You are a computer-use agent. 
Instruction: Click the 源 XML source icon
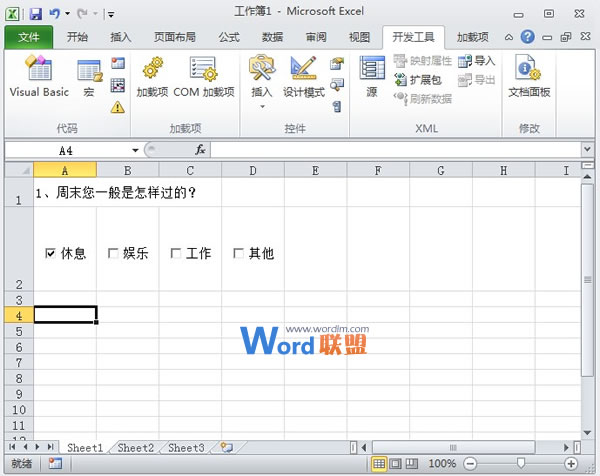pyautogui.click(x=372, y=78)
